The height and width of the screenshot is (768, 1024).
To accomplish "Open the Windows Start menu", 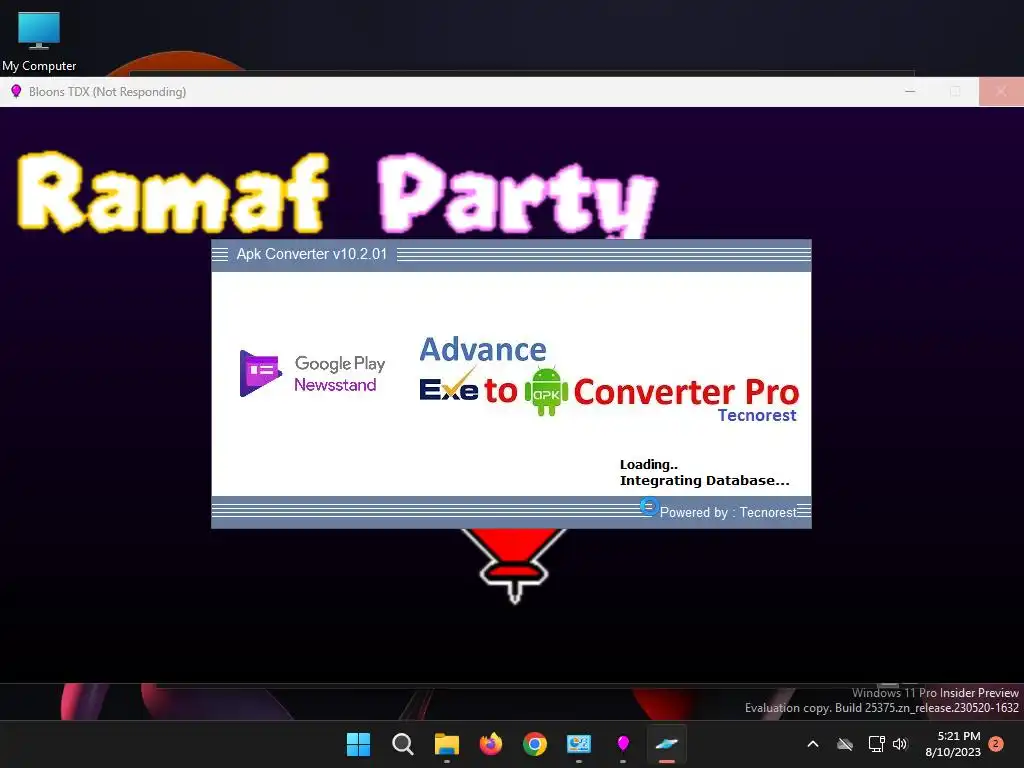I will pos(358,744).
